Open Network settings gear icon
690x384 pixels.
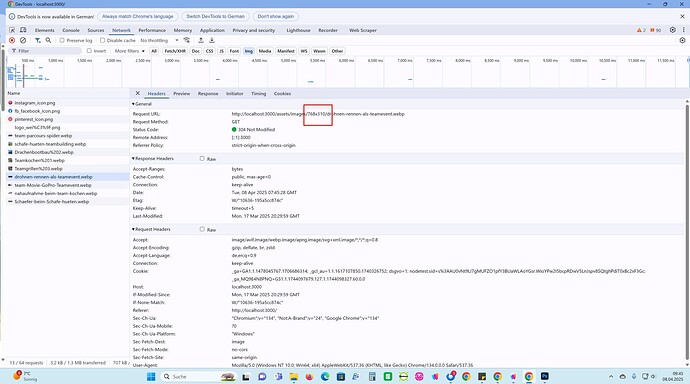click(x=682, y=40)
